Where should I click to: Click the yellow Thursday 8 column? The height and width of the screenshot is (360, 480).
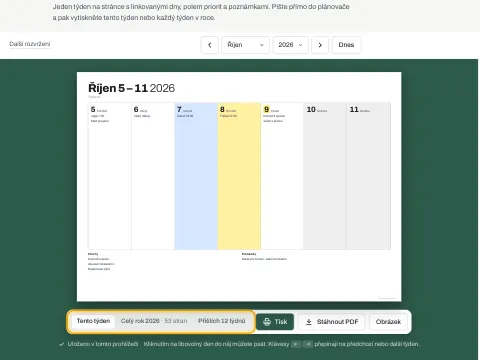pos(239,176)
